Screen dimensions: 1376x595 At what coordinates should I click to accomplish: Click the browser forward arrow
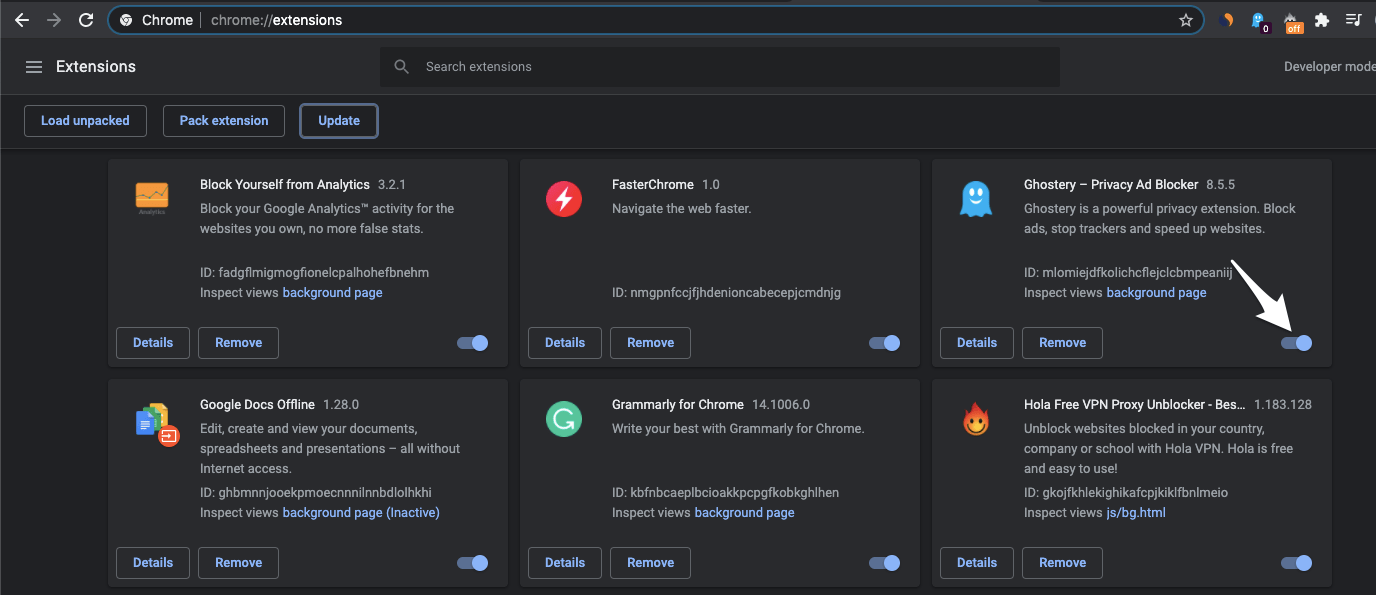click(x=54, y=20)
